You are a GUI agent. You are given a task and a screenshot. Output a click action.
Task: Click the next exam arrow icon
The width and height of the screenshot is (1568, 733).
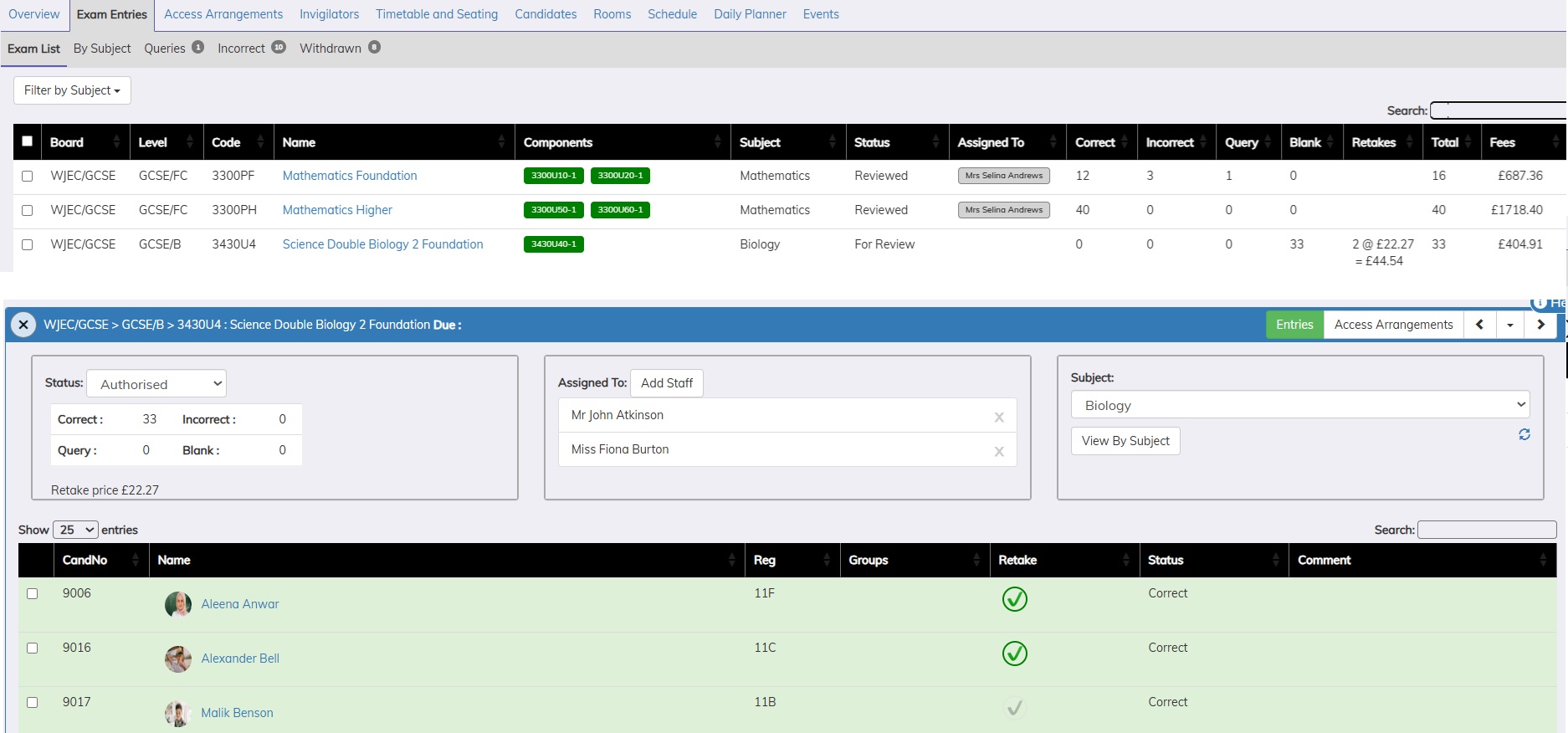(1540, 325)
